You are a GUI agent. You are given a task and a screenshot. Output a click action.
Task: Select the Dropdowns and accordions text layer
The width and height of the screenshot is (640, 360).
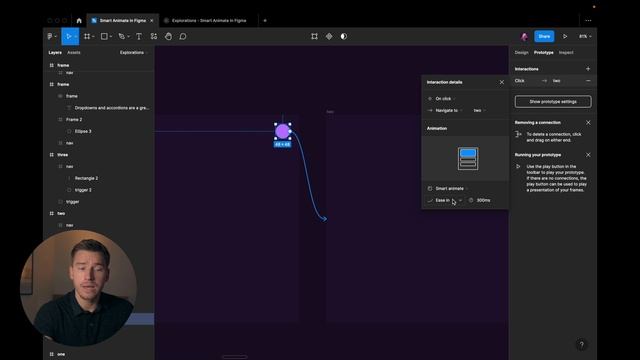(112, 108)
